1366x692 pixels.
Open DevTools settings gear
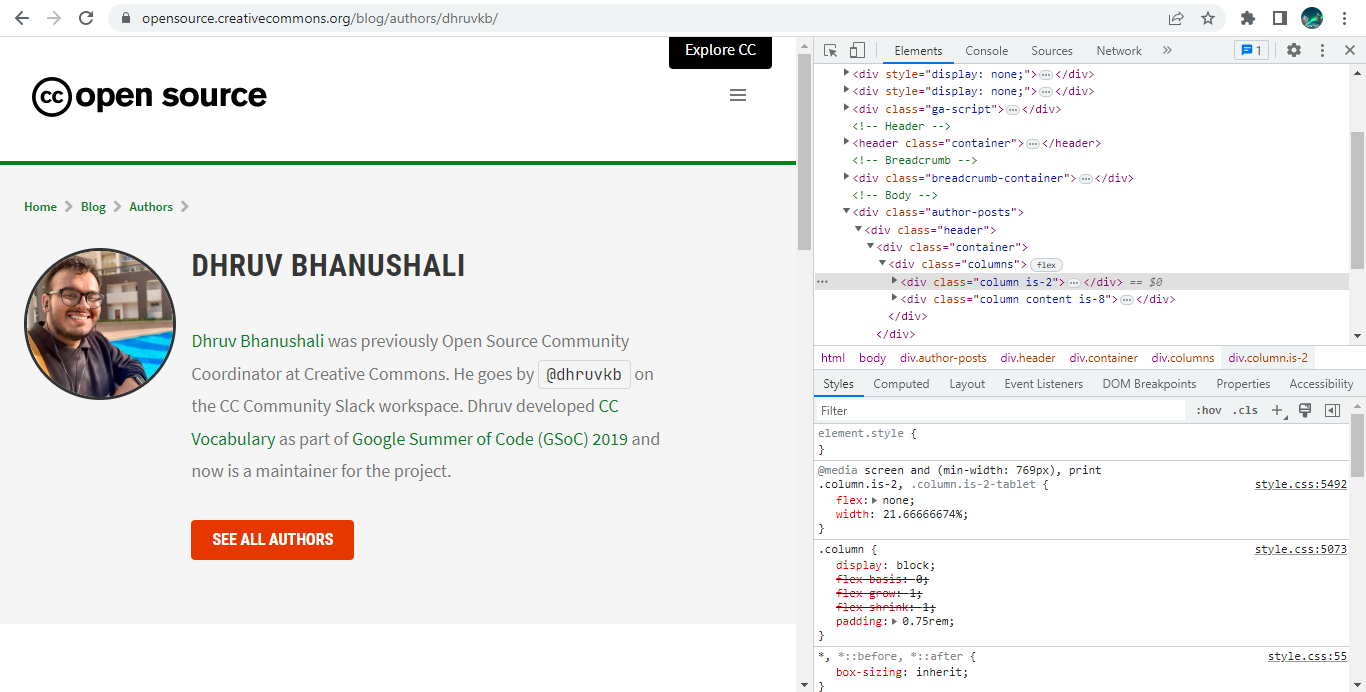tap(1294, 50)
